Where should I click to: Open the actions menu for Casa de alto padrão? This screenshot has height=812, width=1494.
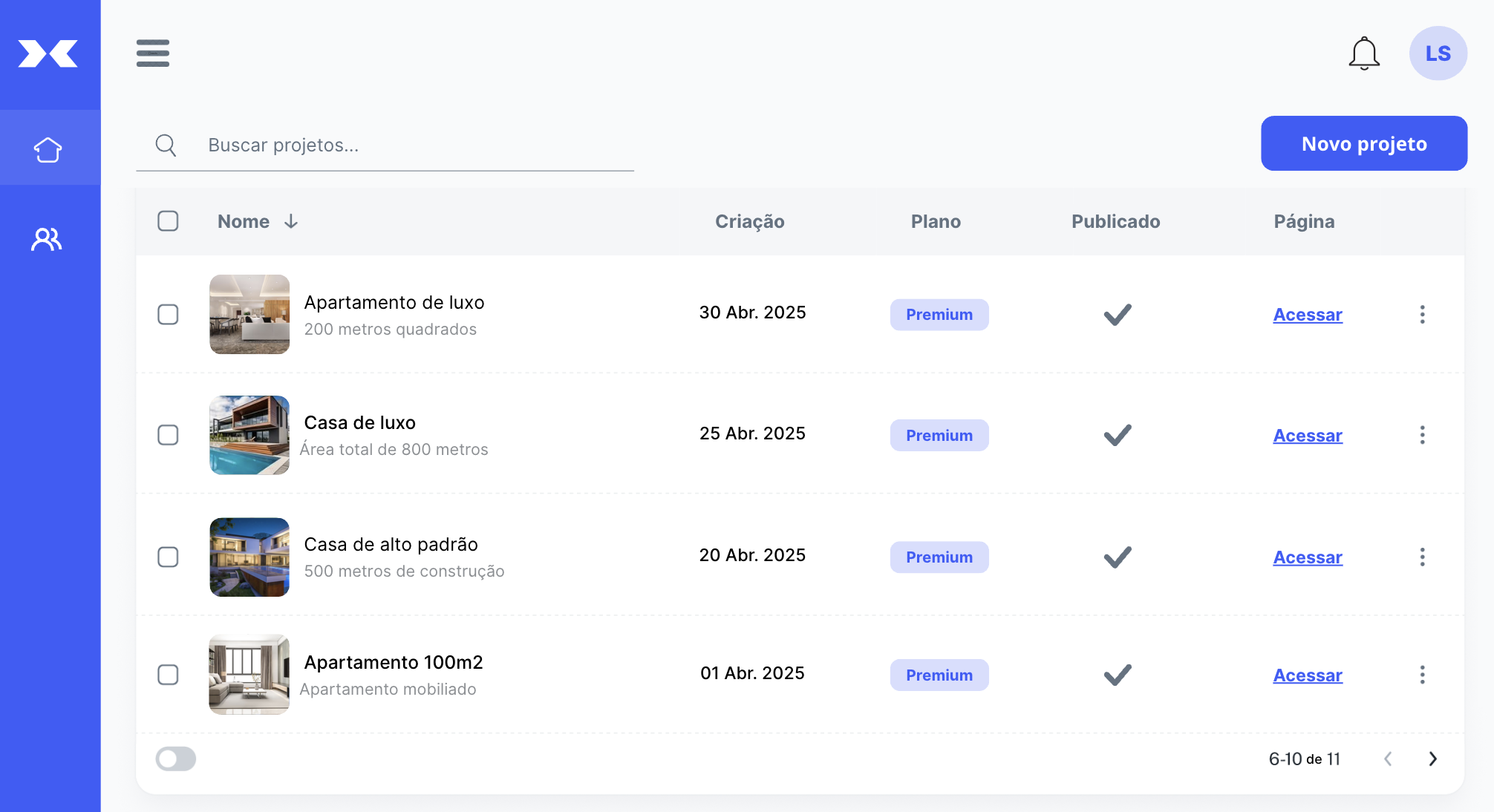click(x=1423, y=557)
